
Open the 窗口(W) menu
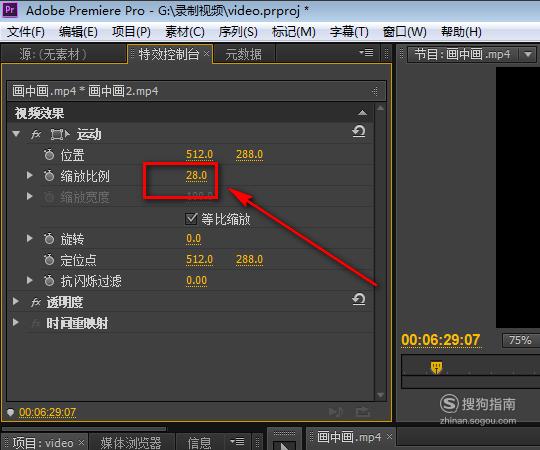[x=405, y=32]
